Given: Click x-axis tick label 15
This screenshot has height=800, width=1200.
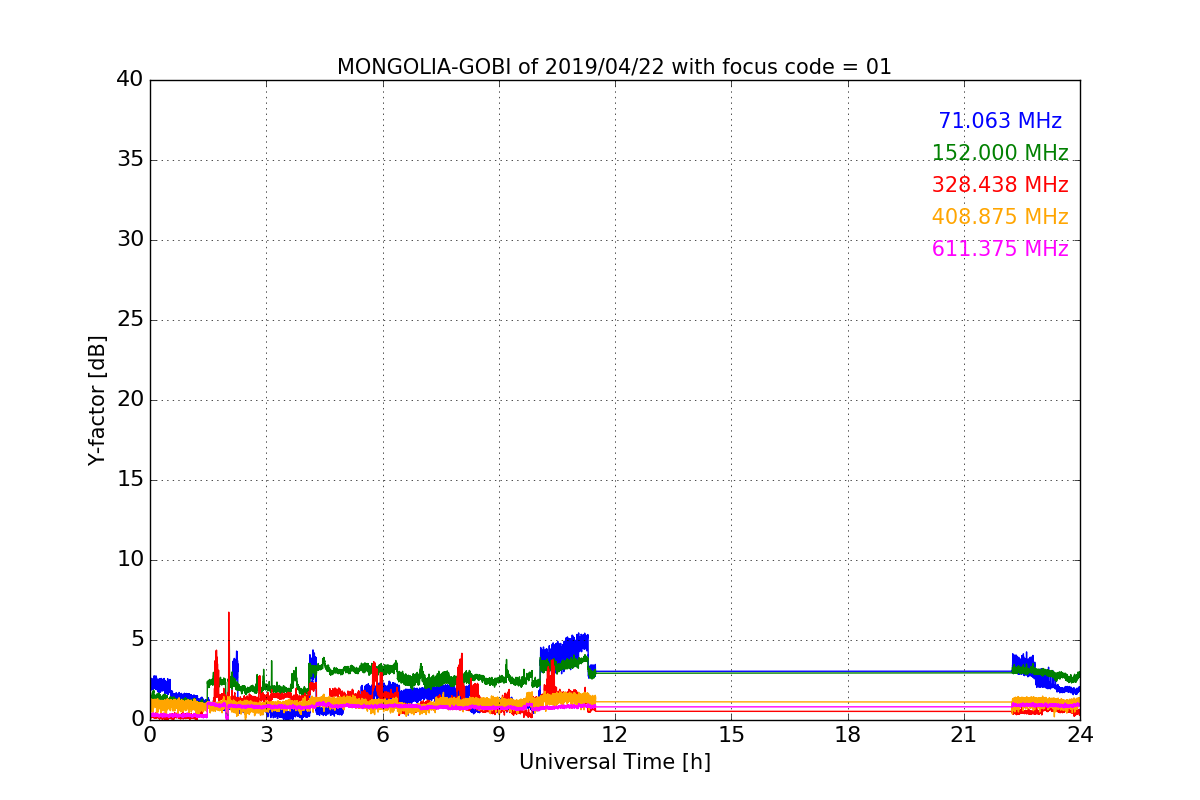Looking at the screenshot, I should (x=731, y=734).
